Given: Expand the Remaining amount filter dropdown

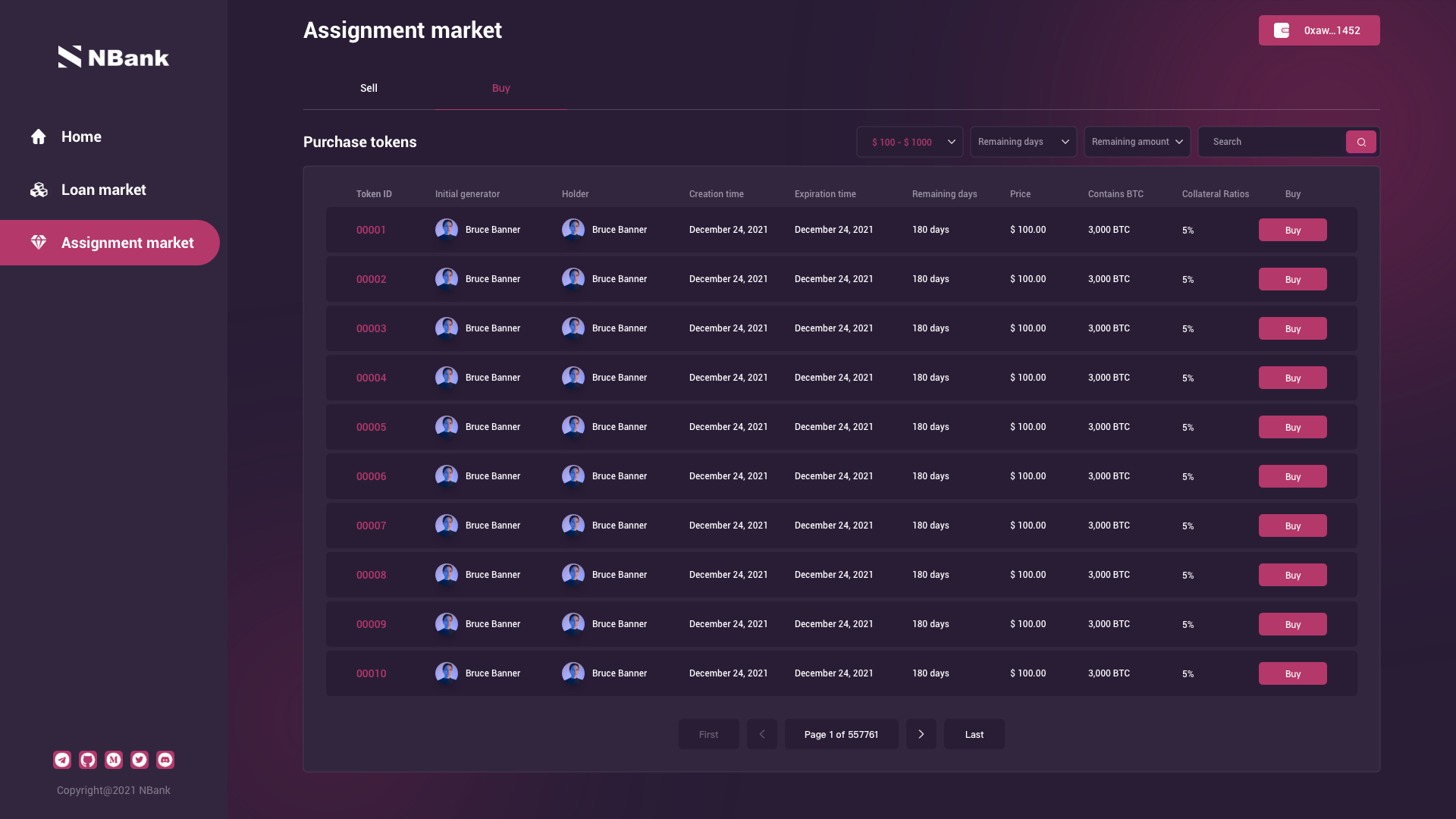Looking at the screenshot, I should tap(1137, 142).
